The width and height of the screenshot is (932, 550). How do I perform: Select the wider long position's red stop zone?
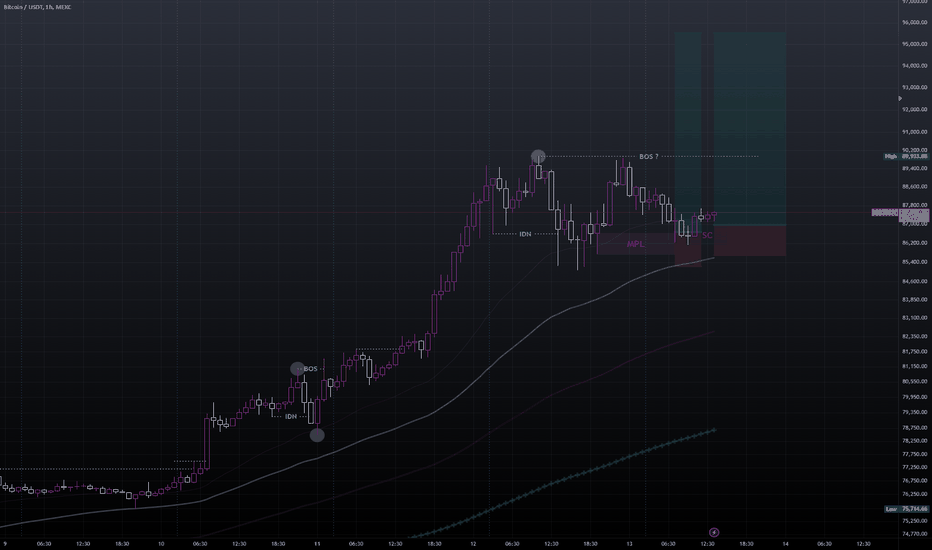750,241
